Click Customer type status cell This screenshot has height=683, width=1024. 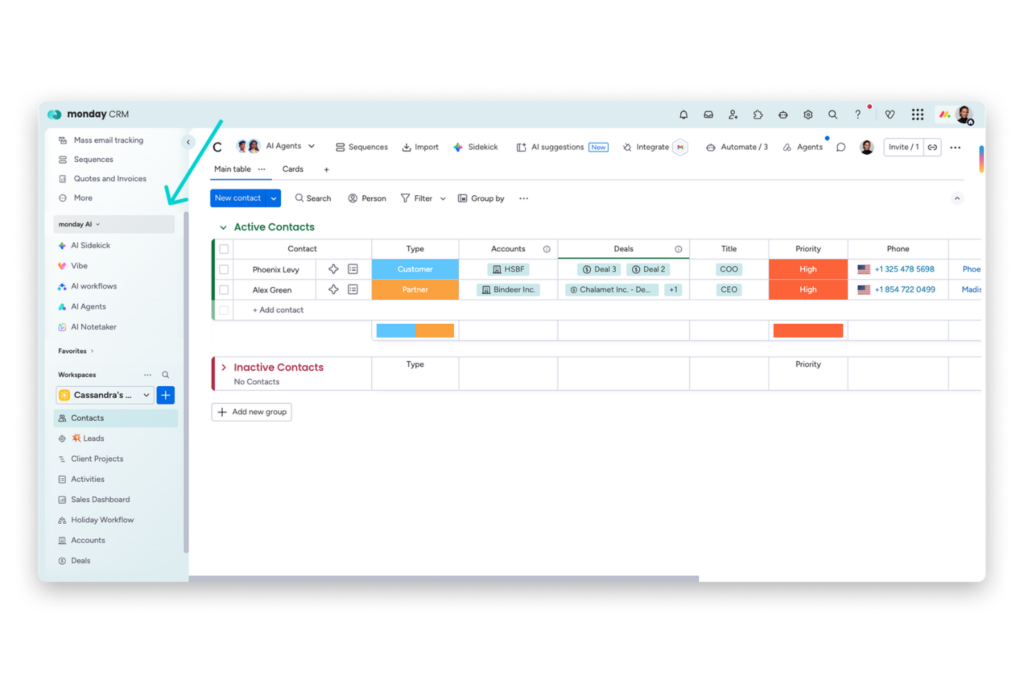pyautogui.click(x=415, y=269)
